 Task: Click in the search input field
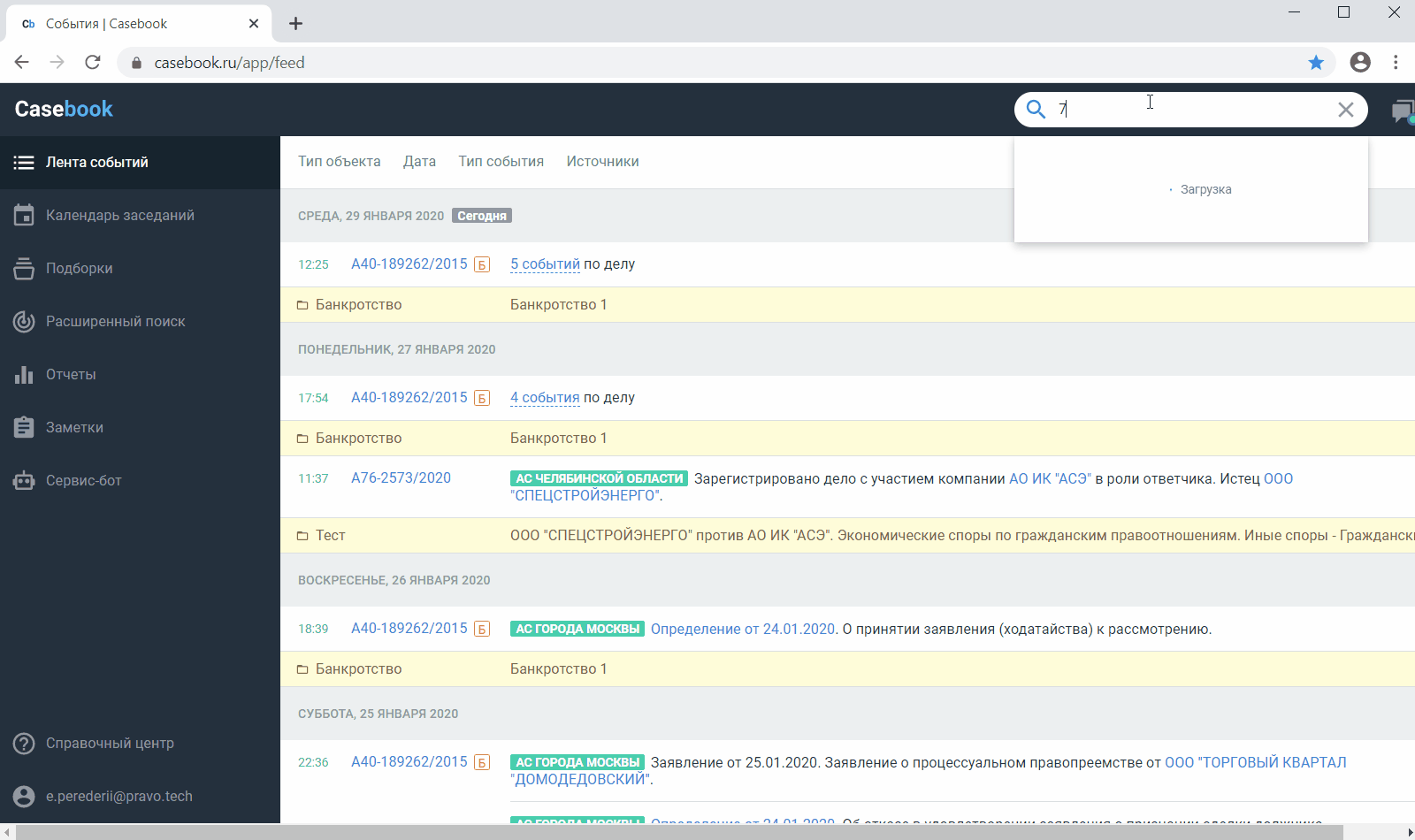click(1194, 110)
